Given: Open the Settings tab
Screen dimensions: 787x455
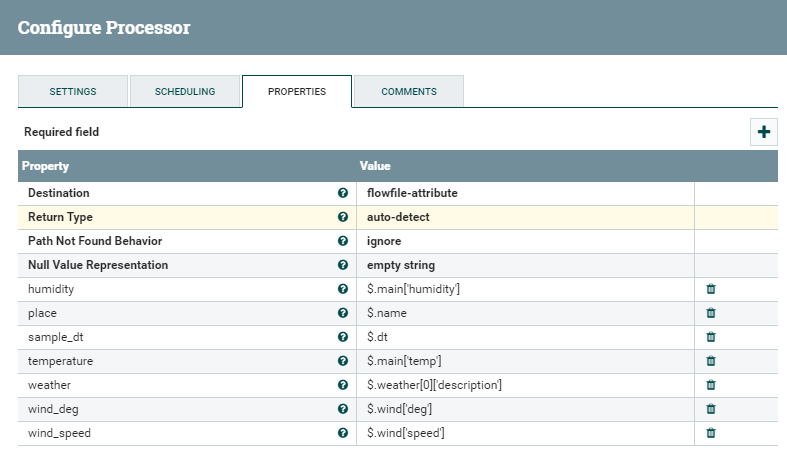Looking at the screenshot, I should coord(73,91).
